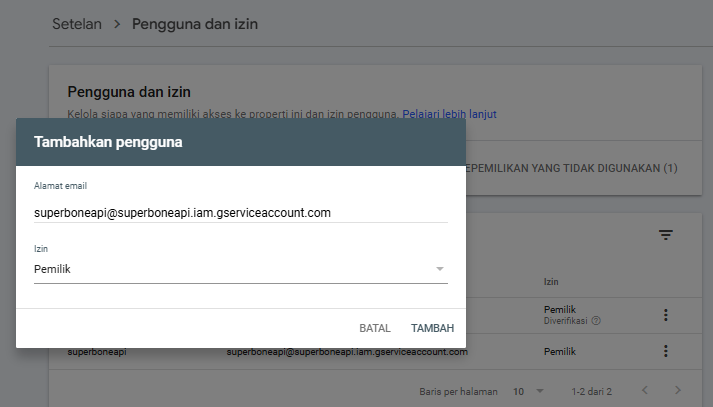Click the superboneapi service account email in table

point(347,352)
